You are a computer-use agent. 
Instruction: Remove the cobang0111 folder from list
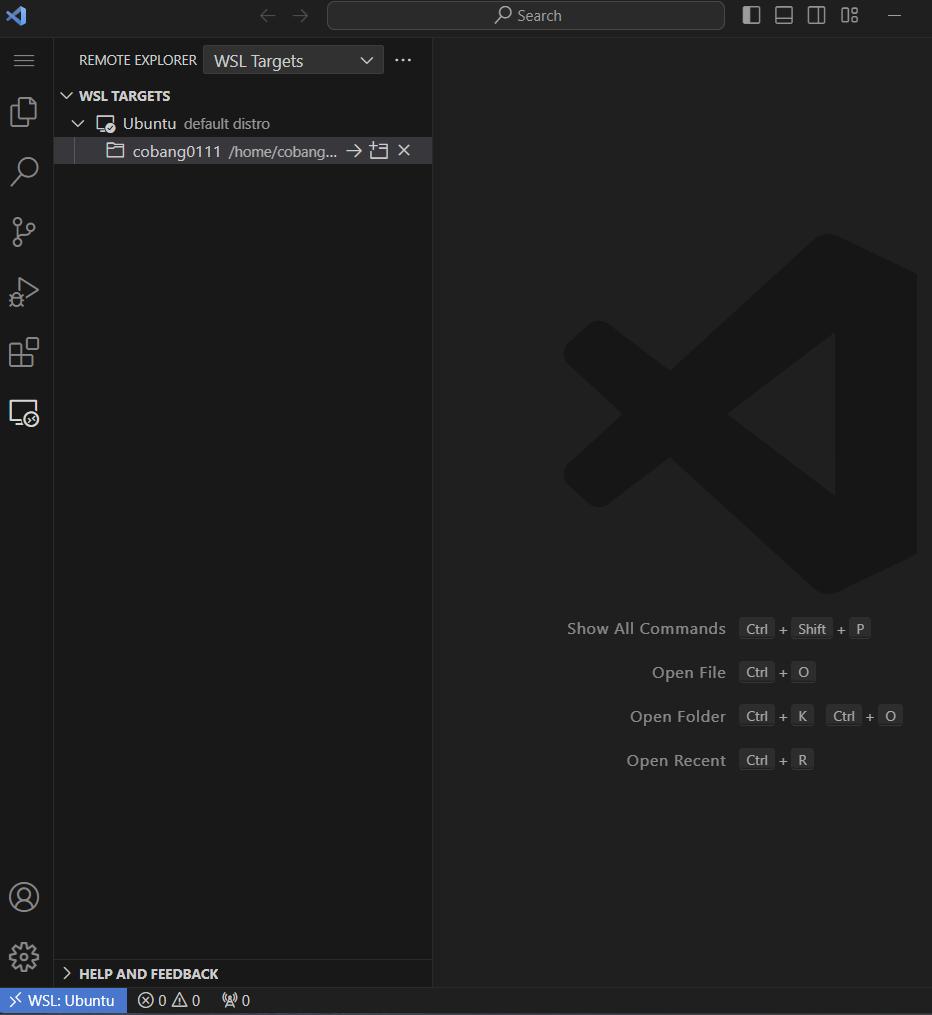pyautogui.click(x=404, y=150)
